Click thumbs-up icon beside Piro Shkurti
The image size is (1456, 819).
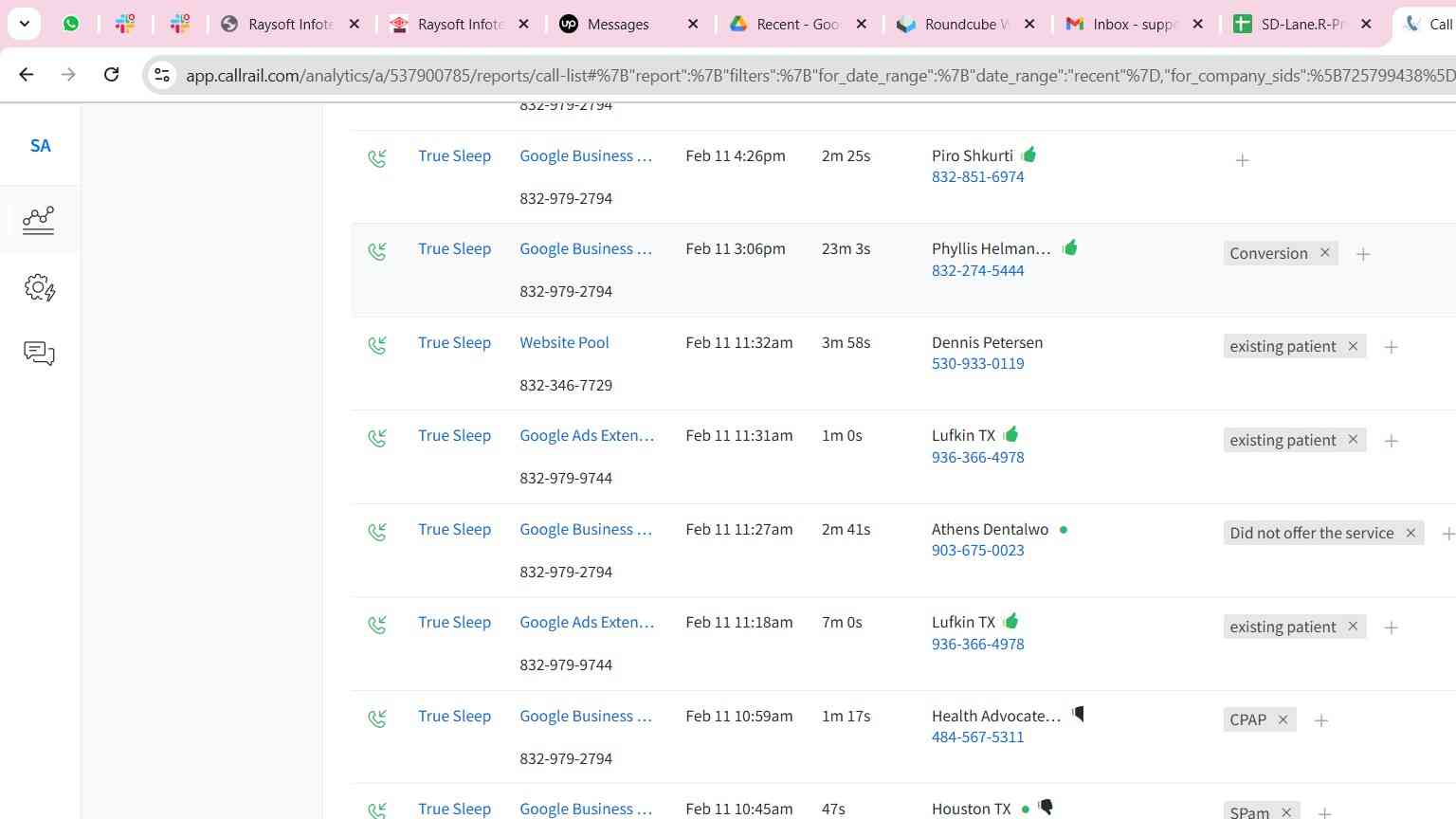(1029, 155)
